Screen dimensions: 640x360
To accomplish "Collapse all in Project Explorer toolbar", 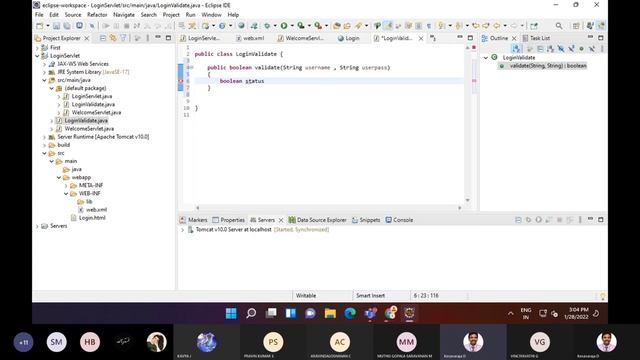I will pyautogui.click(x=103, y=38).
